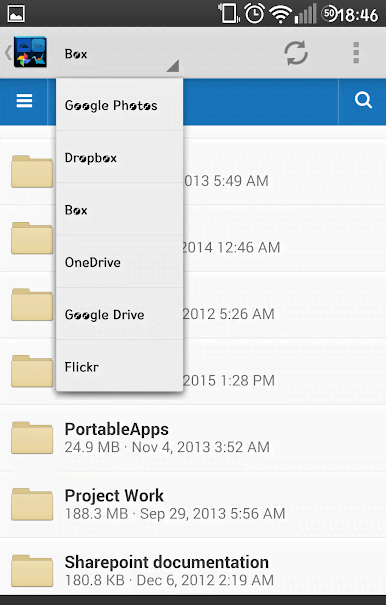Tap the Wi-Fi status icon

coord(280,14)
